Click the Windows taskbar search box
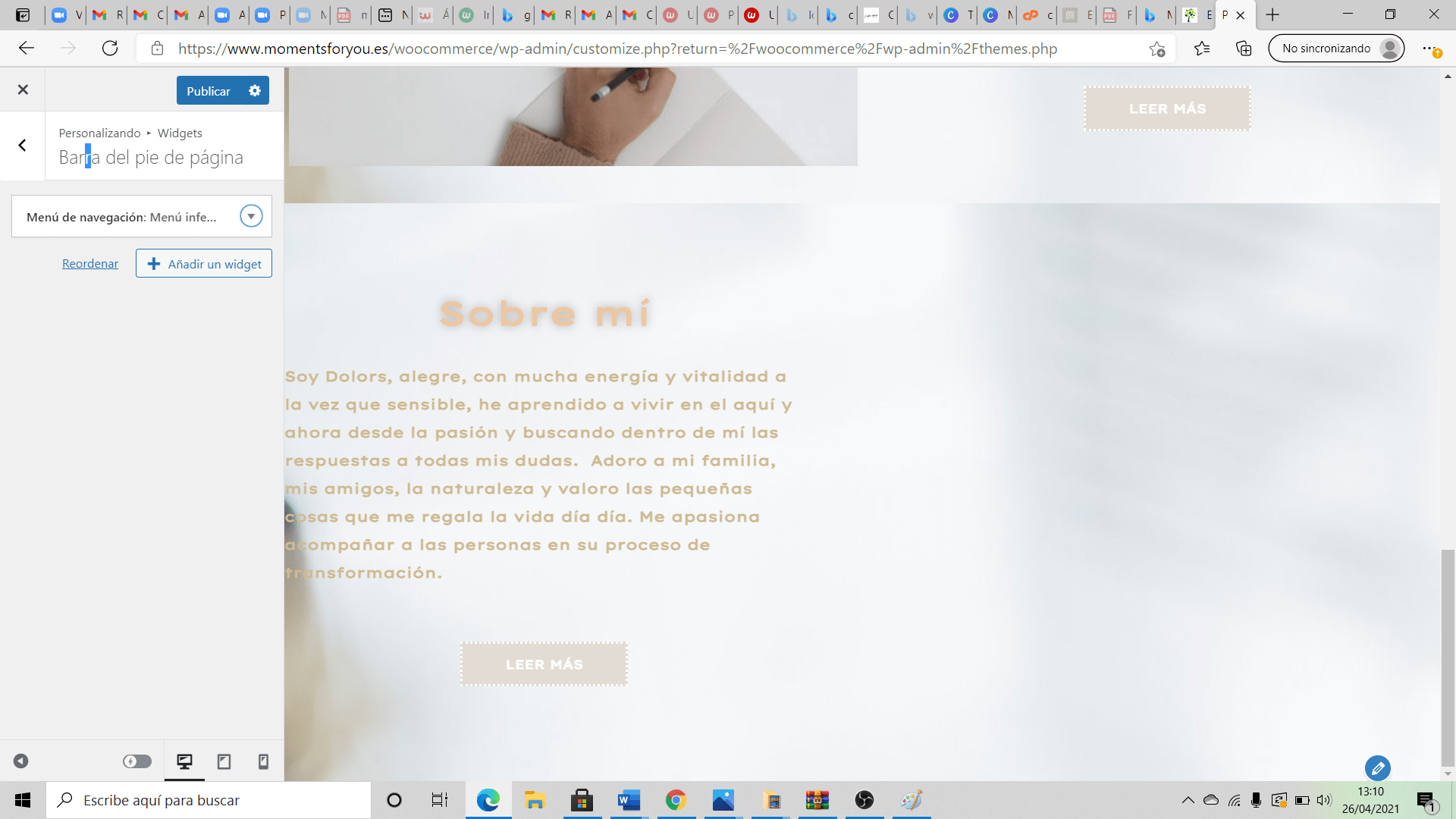The image size is (1456, 819). (209, 800)
